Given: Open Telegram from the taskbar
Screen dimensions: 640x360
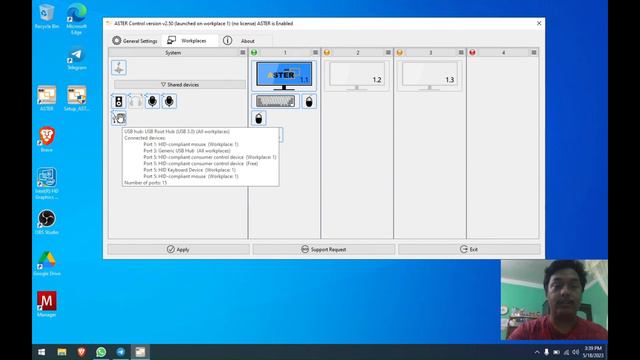Looking at the screenshot, I should (120, 352).
